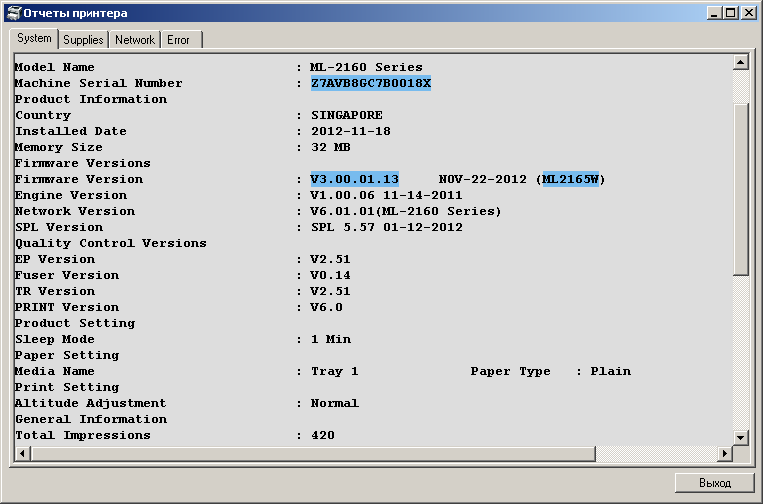
Task: Click the ML-2160 Series model name value
Action: click(x=366, y=67)
